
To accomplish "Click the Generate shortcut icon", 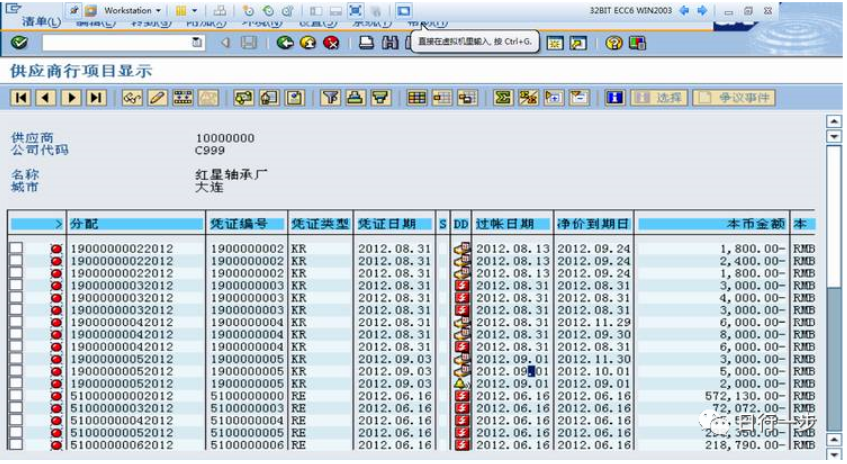I will [x=578, y=43].
